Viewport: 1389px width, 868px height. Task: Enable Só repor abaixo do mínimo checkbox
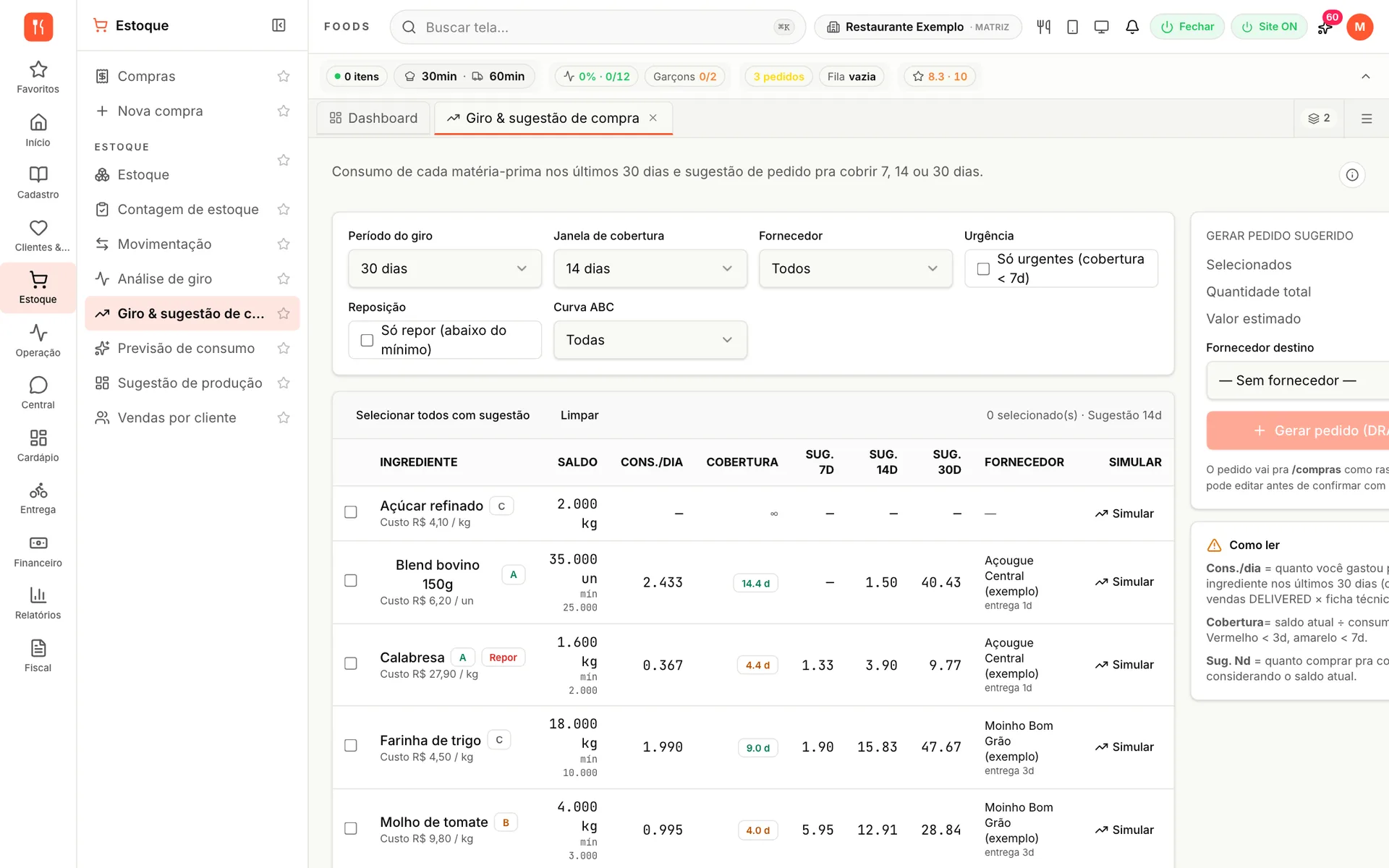pos(367,340)
